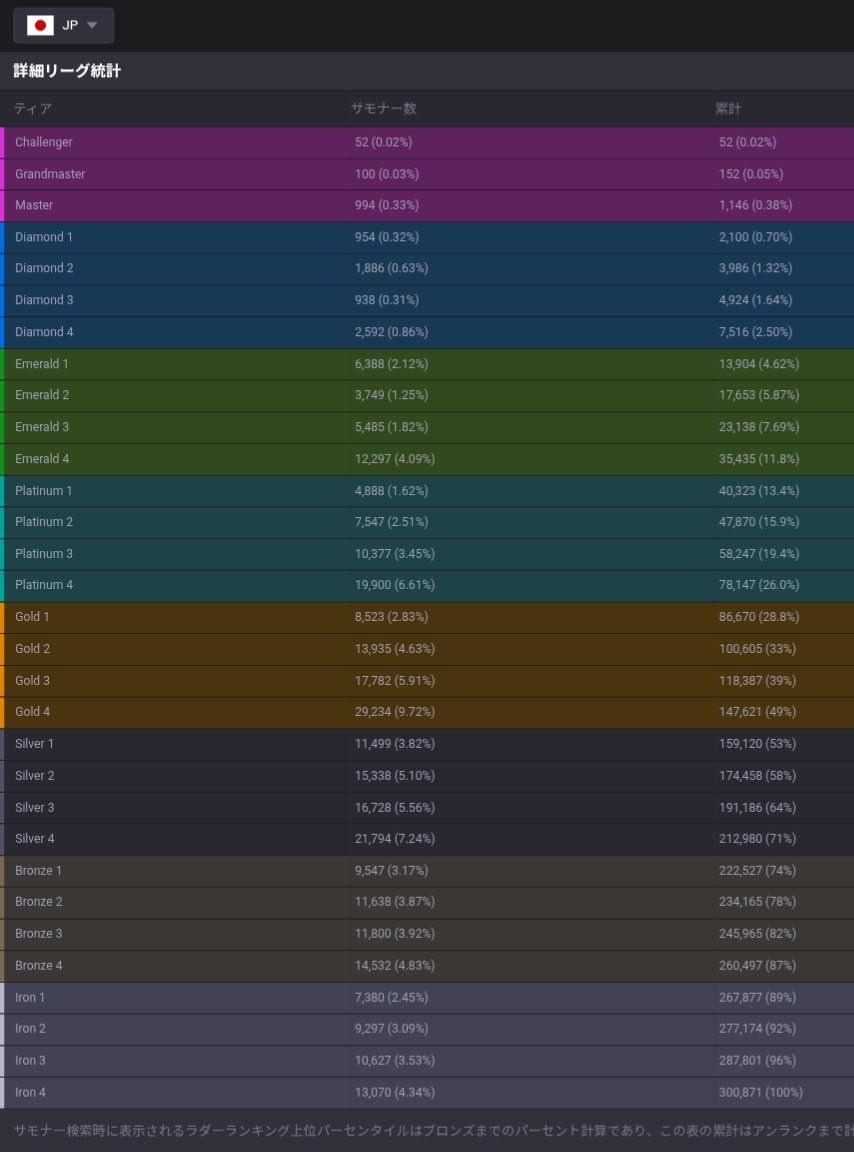Screen dimensions: 854x1152
Task: Click the Platinum 2 tier row
Action: coord(427,522)
